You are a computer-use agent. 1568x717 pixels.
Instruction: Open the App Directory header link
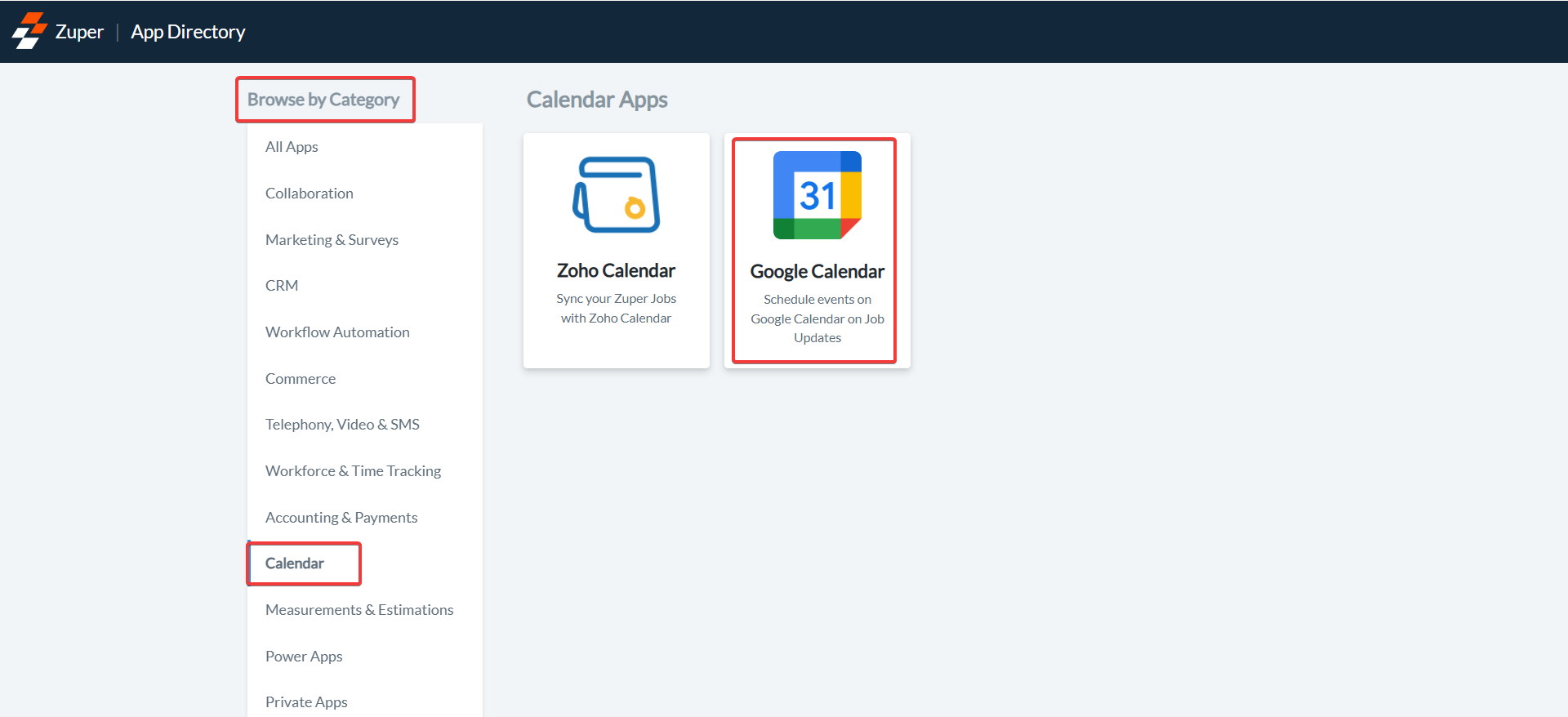pos(188,32)
